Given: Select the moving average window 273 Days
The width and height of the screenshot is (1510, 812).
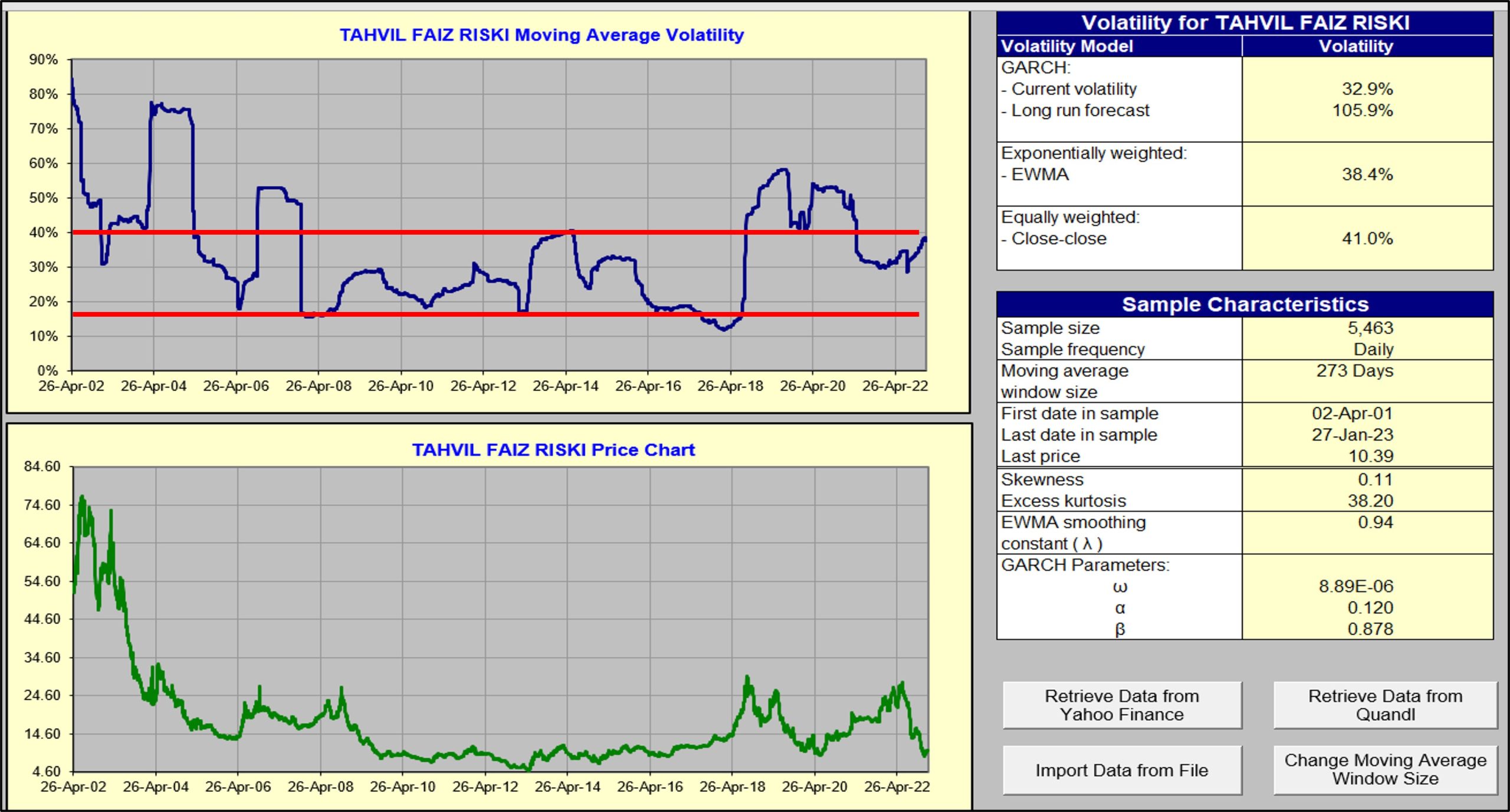Looking at the screenshot, I should 1355,371.
